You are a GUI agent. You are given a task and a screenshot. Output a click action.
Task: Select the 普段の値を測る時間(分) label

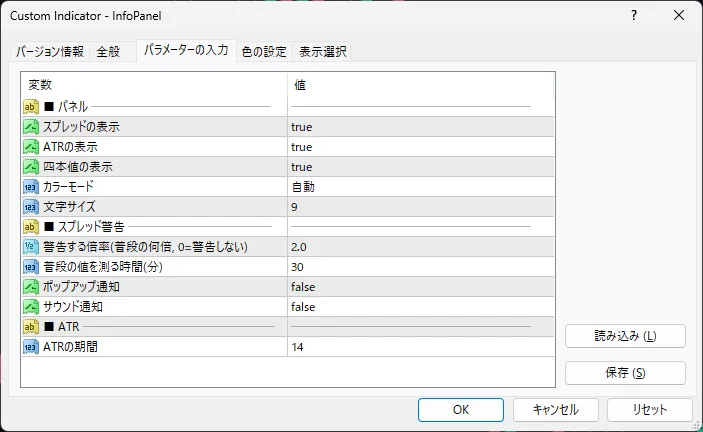(103, 267)
